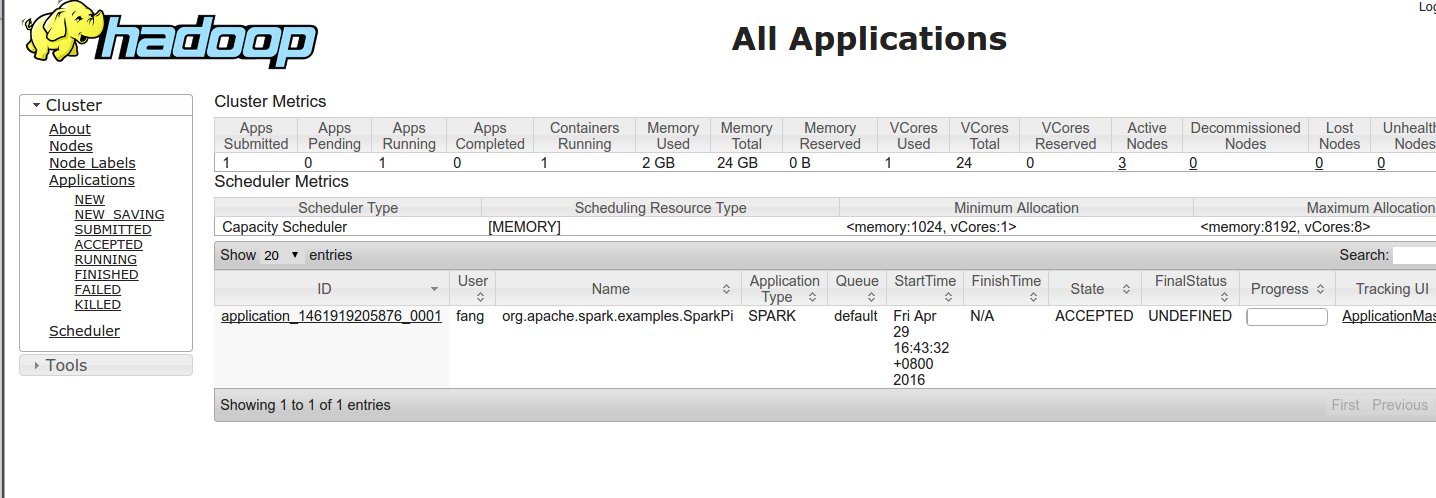Open application_1461919205876_0001 details
Screen dimensions: 1436x498
(x=331, y=316)
